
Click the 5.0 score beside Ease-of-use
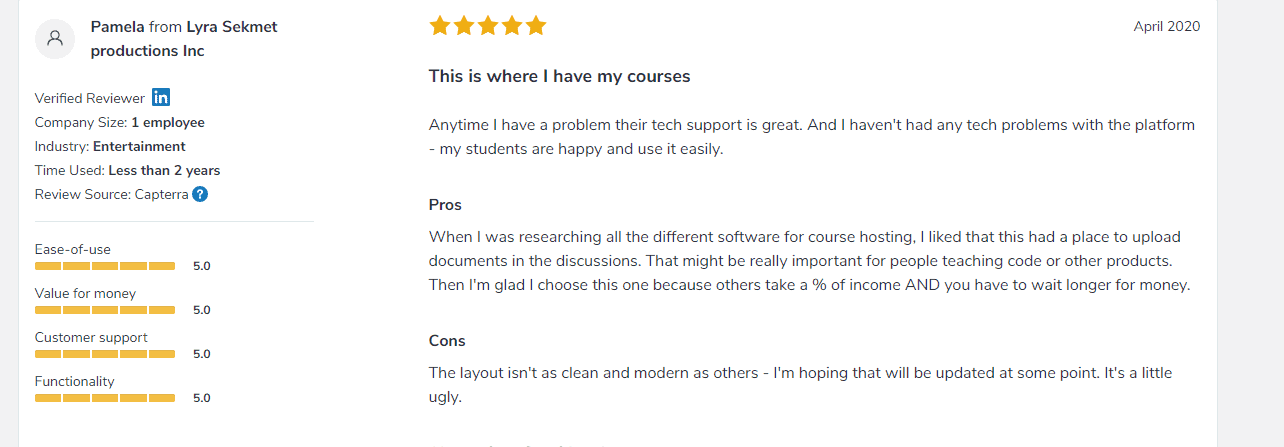[x=201, y=266]
